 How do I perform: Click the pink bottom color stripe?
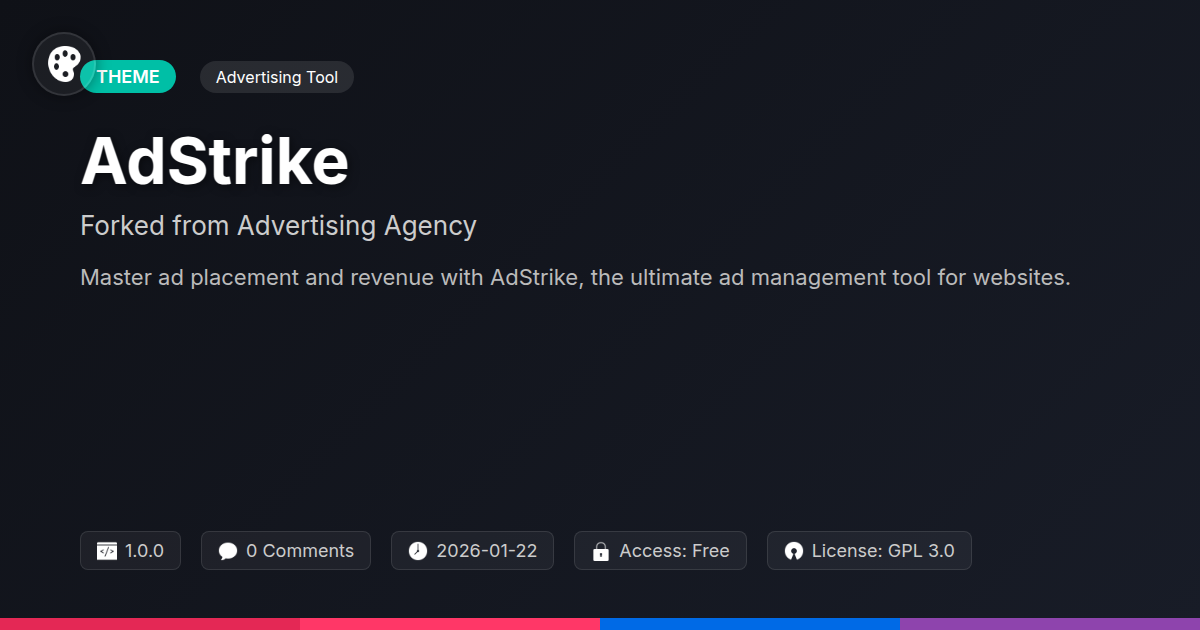point(450,624)
